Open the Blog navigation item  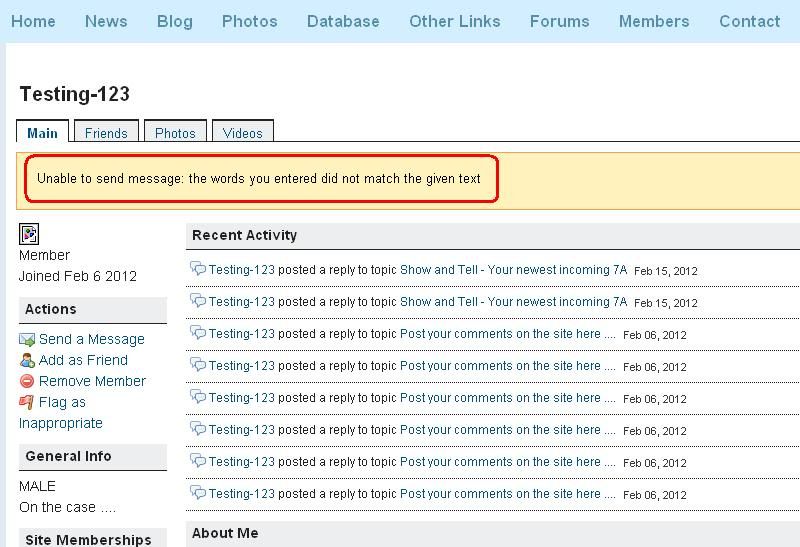coord(175,21)
